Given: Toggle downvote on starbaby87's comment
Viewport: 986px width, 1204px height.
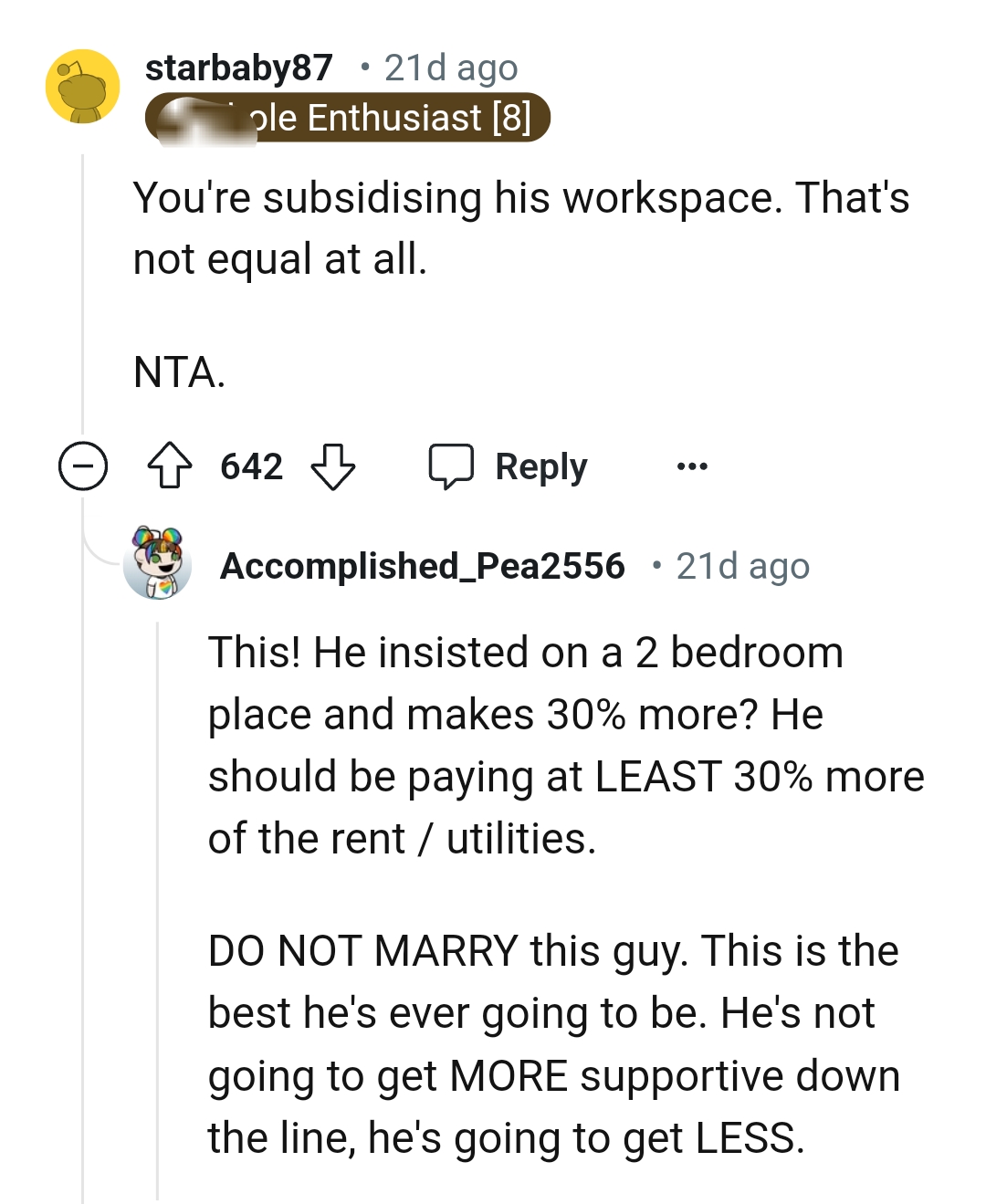Looking at the screenshot, I should click(334, 469).
